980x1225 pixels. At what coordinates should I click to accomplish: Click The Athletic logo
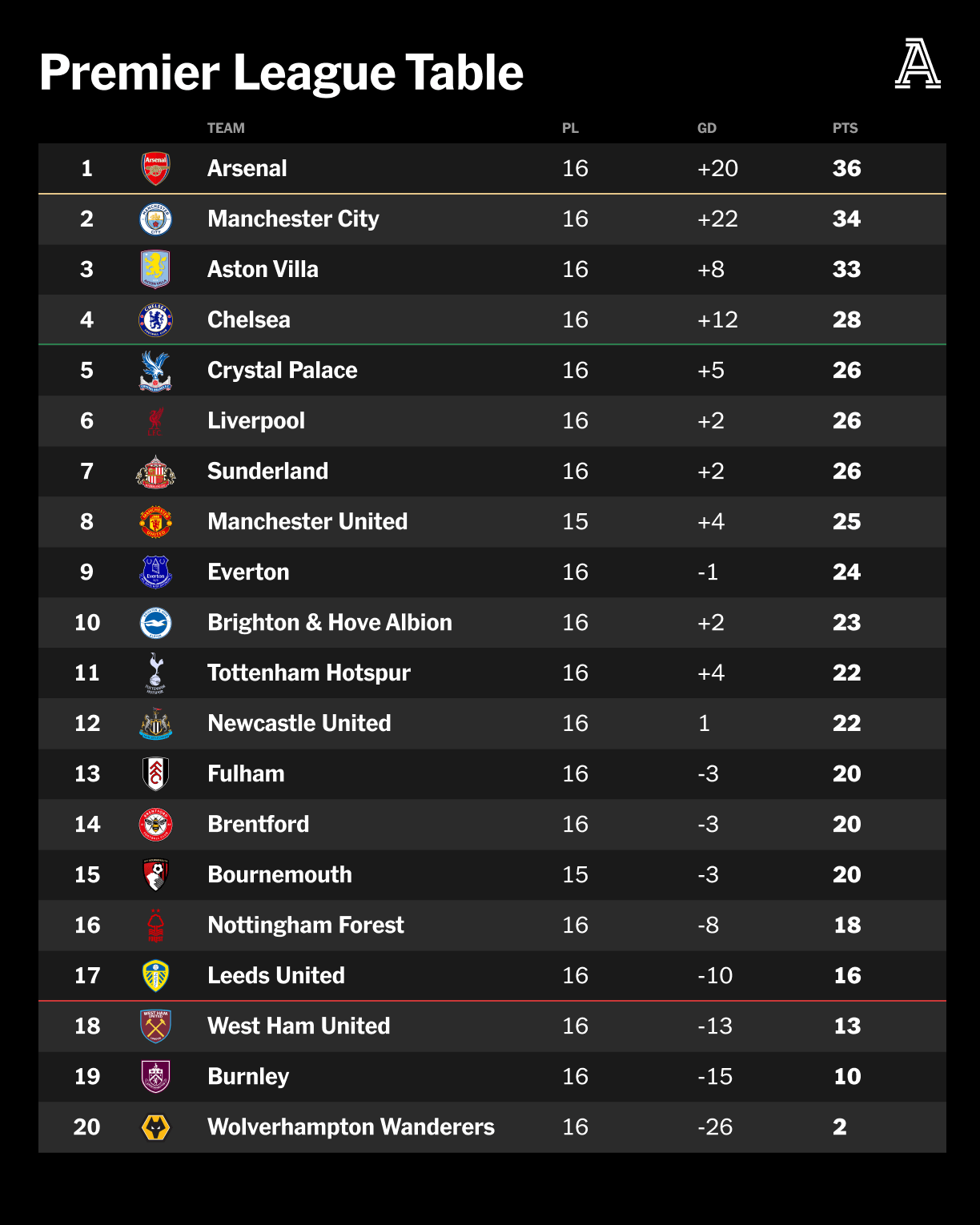click(918, 64)
